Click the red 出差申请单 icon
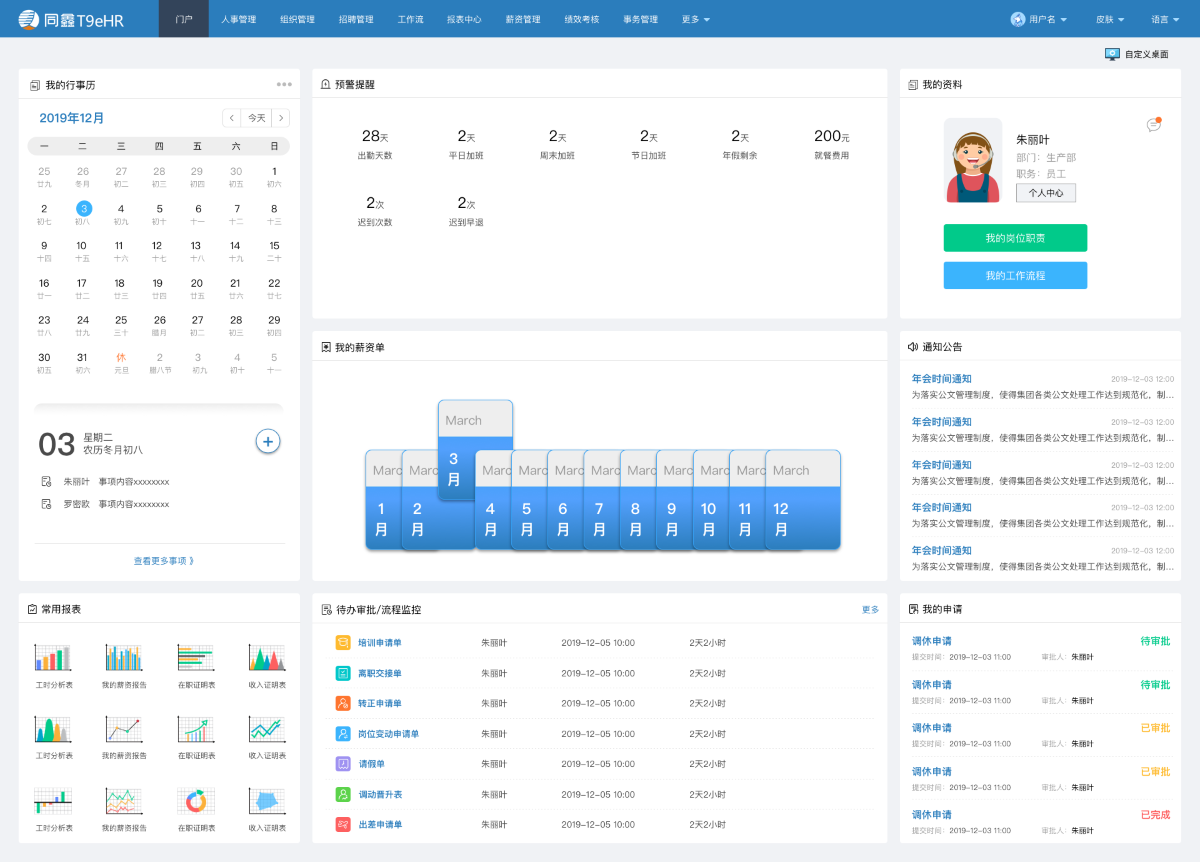 (342, 824)
